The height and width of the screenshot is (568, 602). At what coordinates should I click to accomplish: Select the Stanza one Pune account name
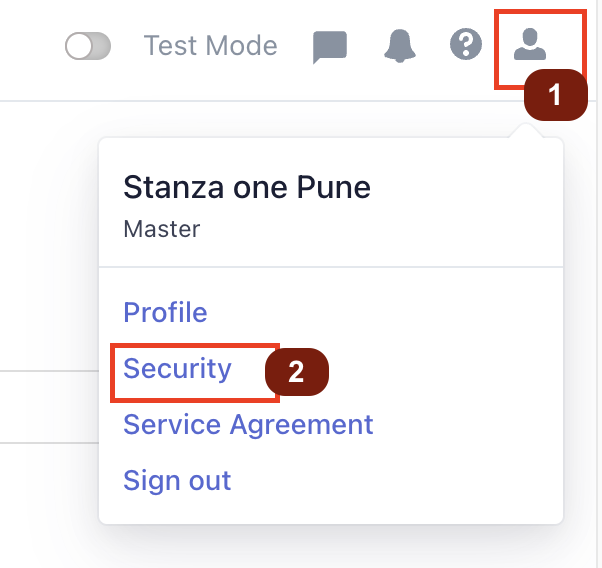(x=247, y=187)
